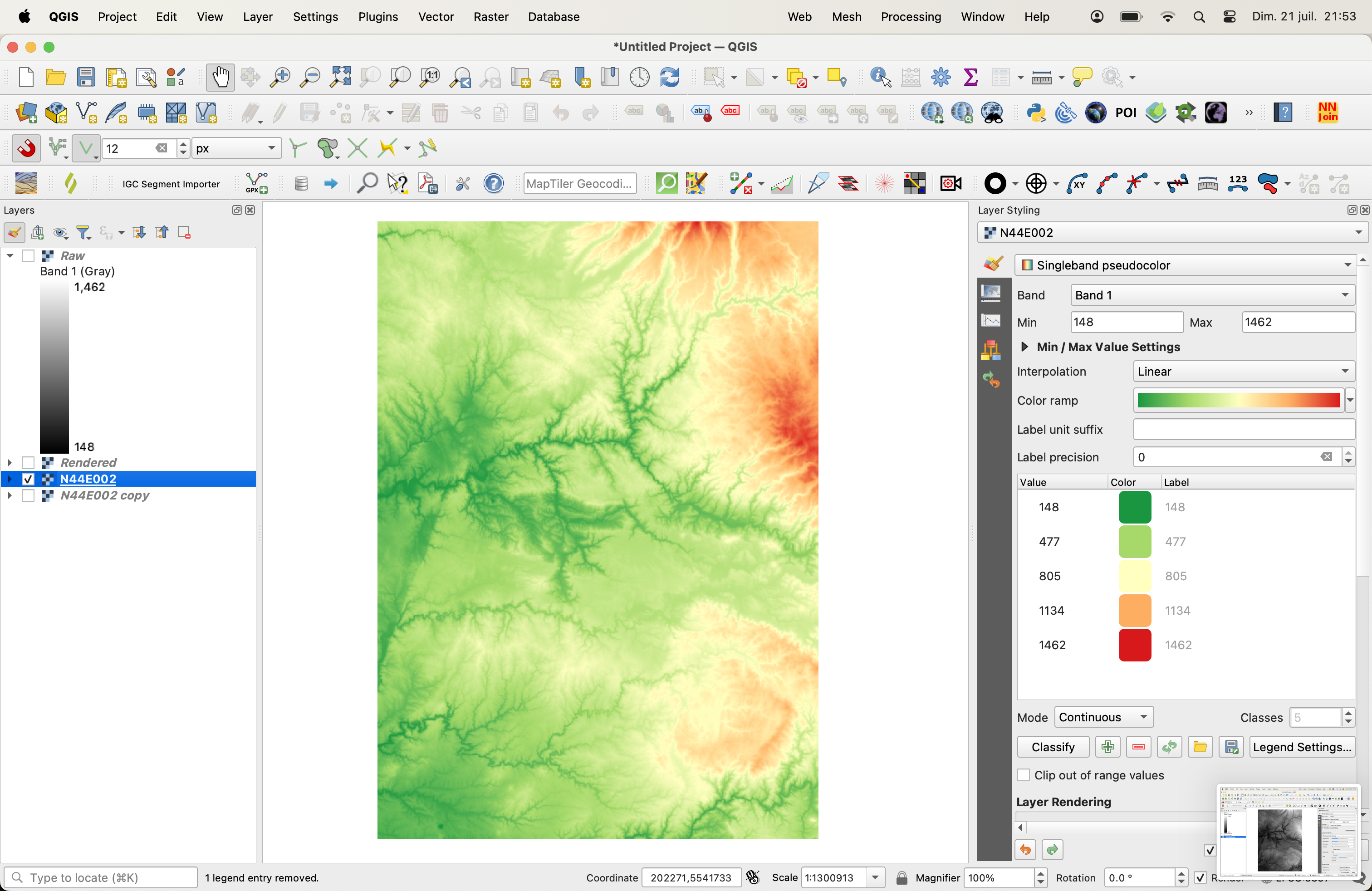The height and width of the screenshot is (891, 1372).
Task: Export color map to file
Action: [x=1231, y=747]
